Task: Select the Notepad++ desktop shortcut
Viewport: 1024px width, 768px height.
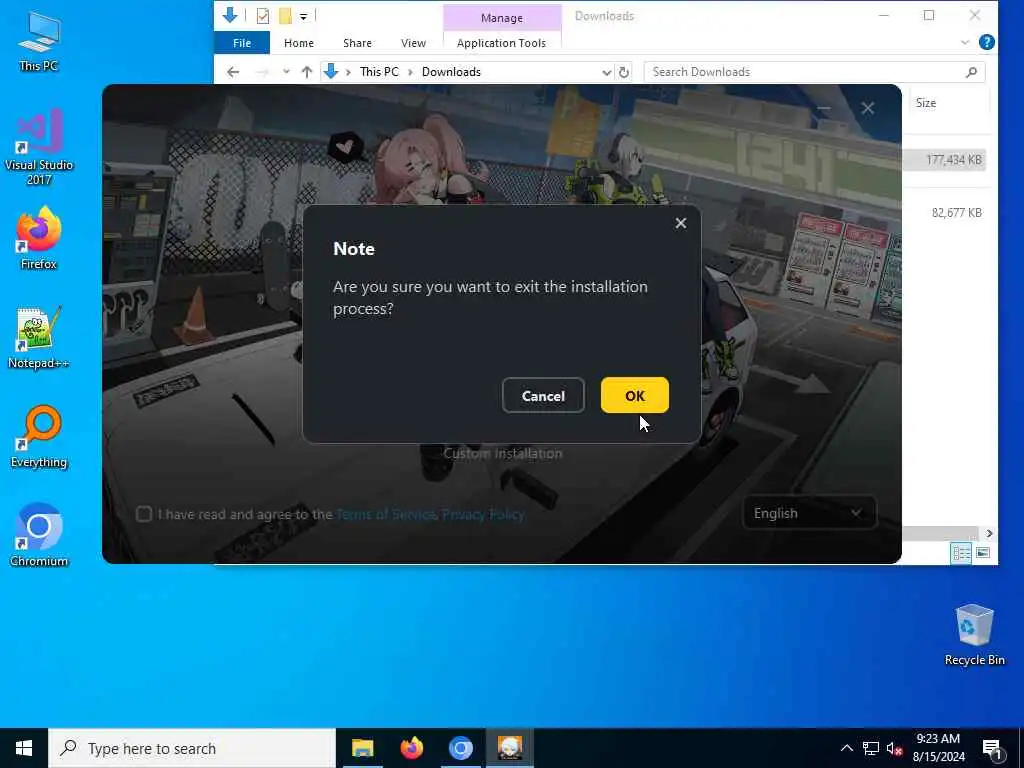Action: (x=39, y=338)
